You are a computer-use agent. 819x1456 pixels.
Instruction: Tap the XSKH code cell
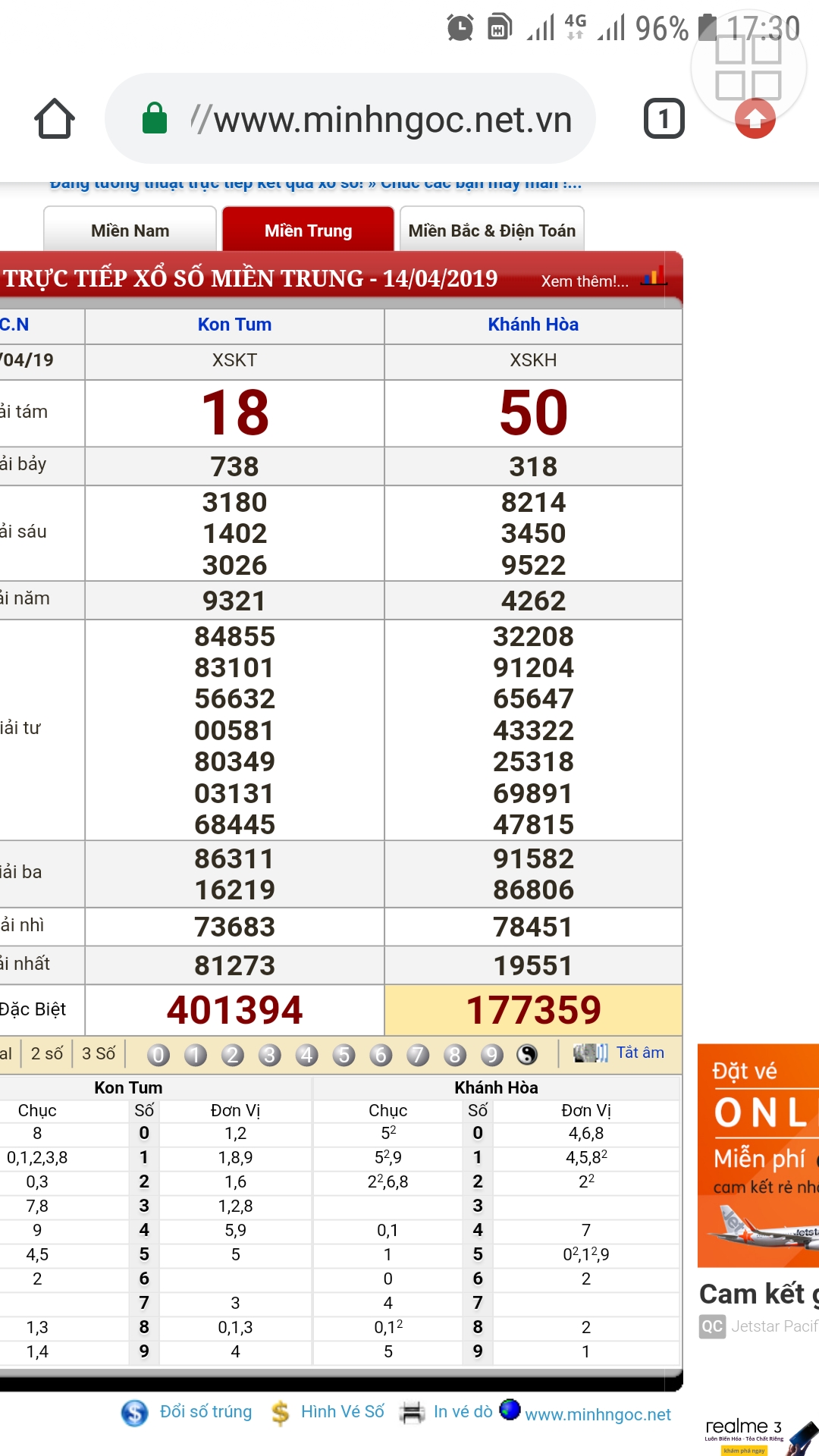(x=533, y=360)
